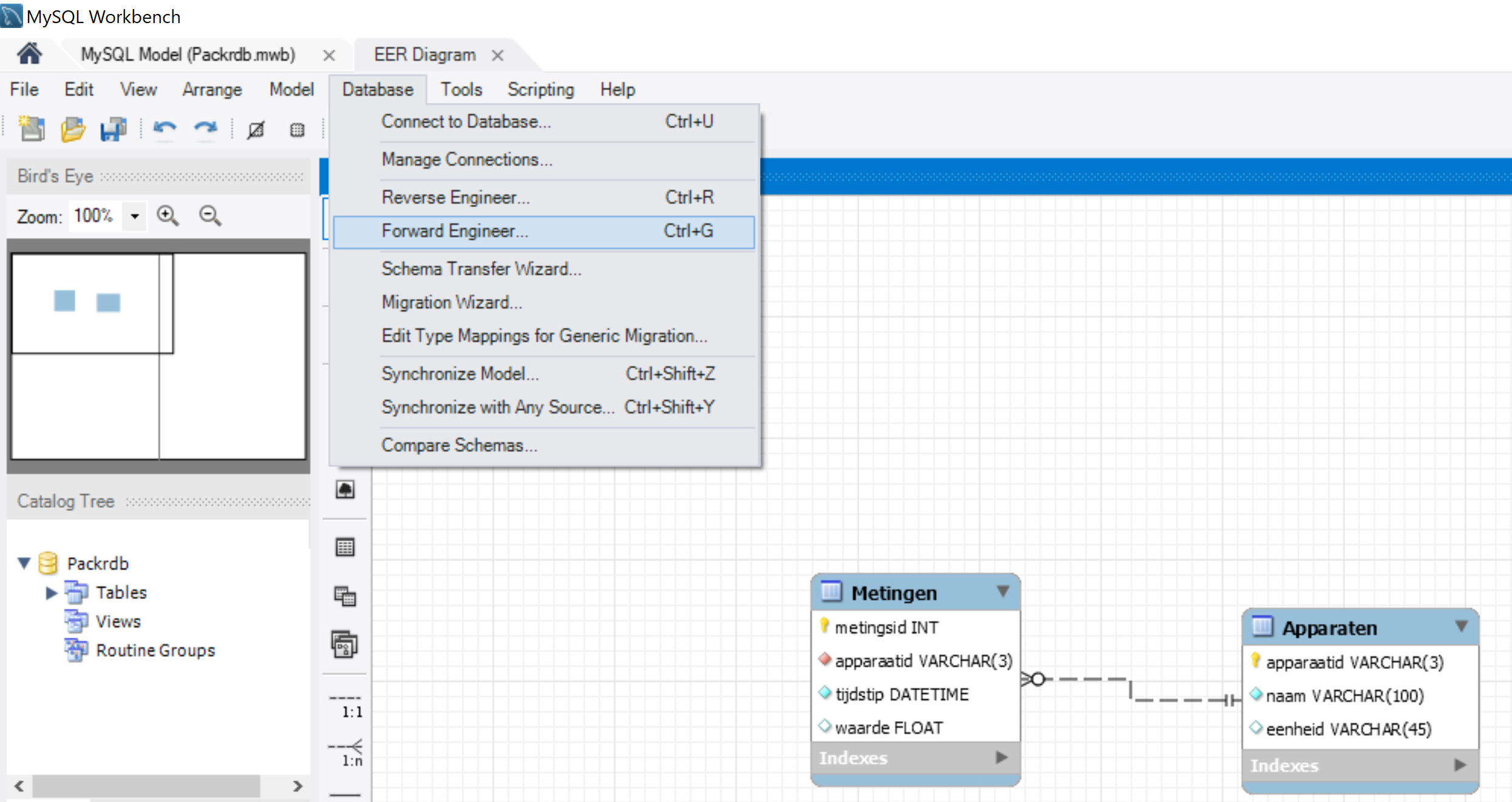Select metingsid INT primary key column

point(916,627)
